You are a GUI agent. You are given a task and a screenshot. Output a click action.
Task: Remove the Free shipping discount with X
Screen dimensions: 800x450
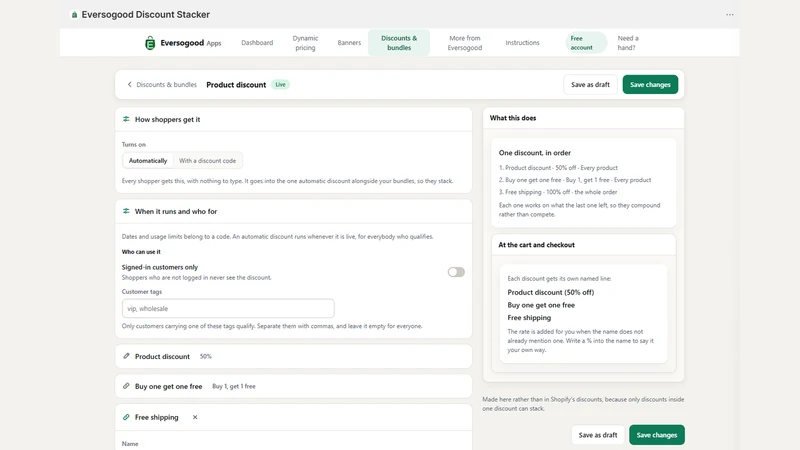coord(195,417)
